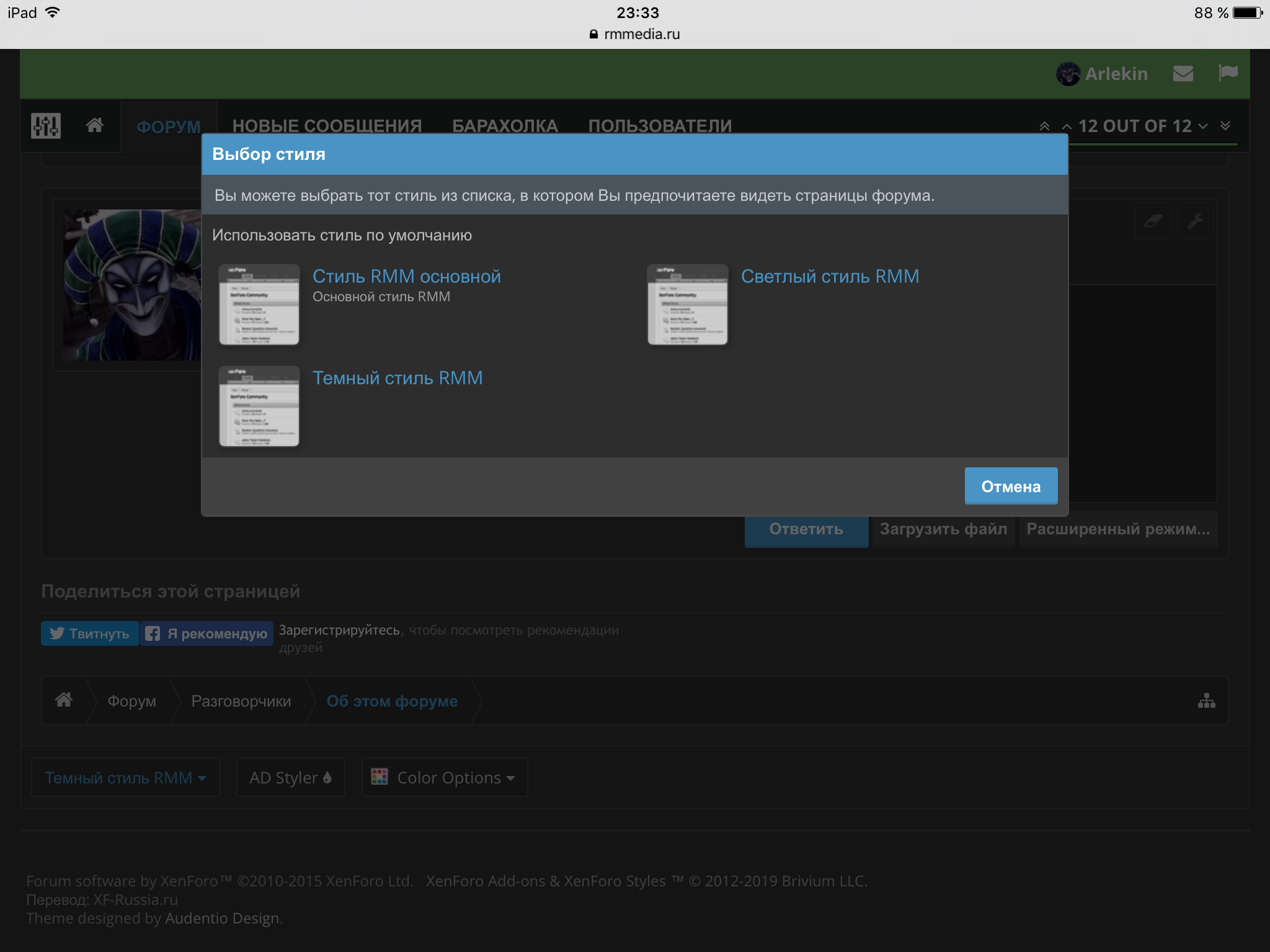This screenshot has width=1270, height=952.
Task: Click the breadcrumb home icon
Action: pos(64,700)
